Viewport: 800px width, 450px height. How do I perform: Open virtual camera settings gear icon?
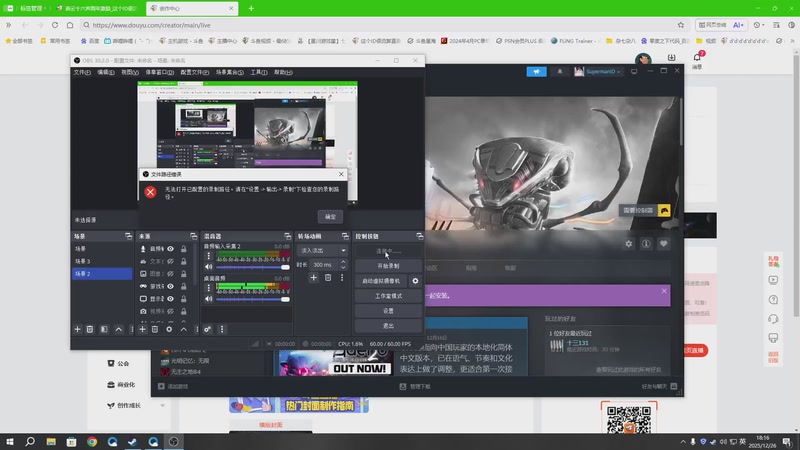click(x=415, y=281)
